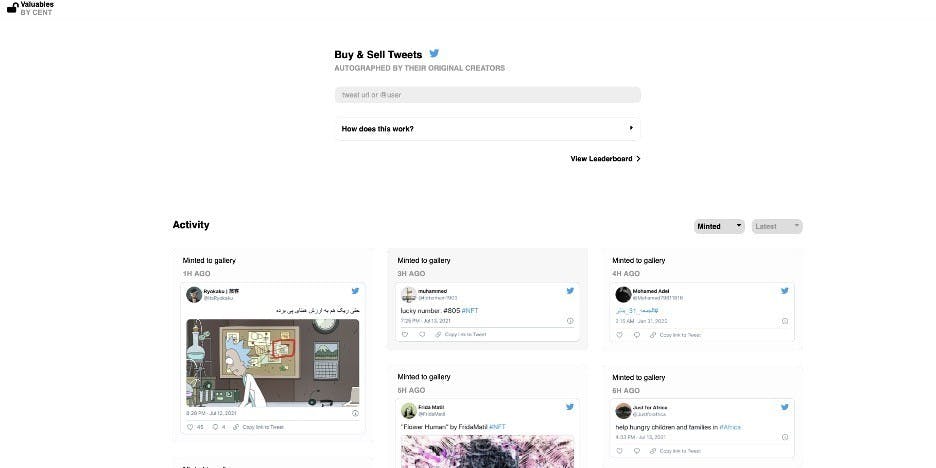Click the Twitter icon on the Ryokaku tweet card
Screen dimensions: 936x468
pyautogui.click(x=355, y=291)
